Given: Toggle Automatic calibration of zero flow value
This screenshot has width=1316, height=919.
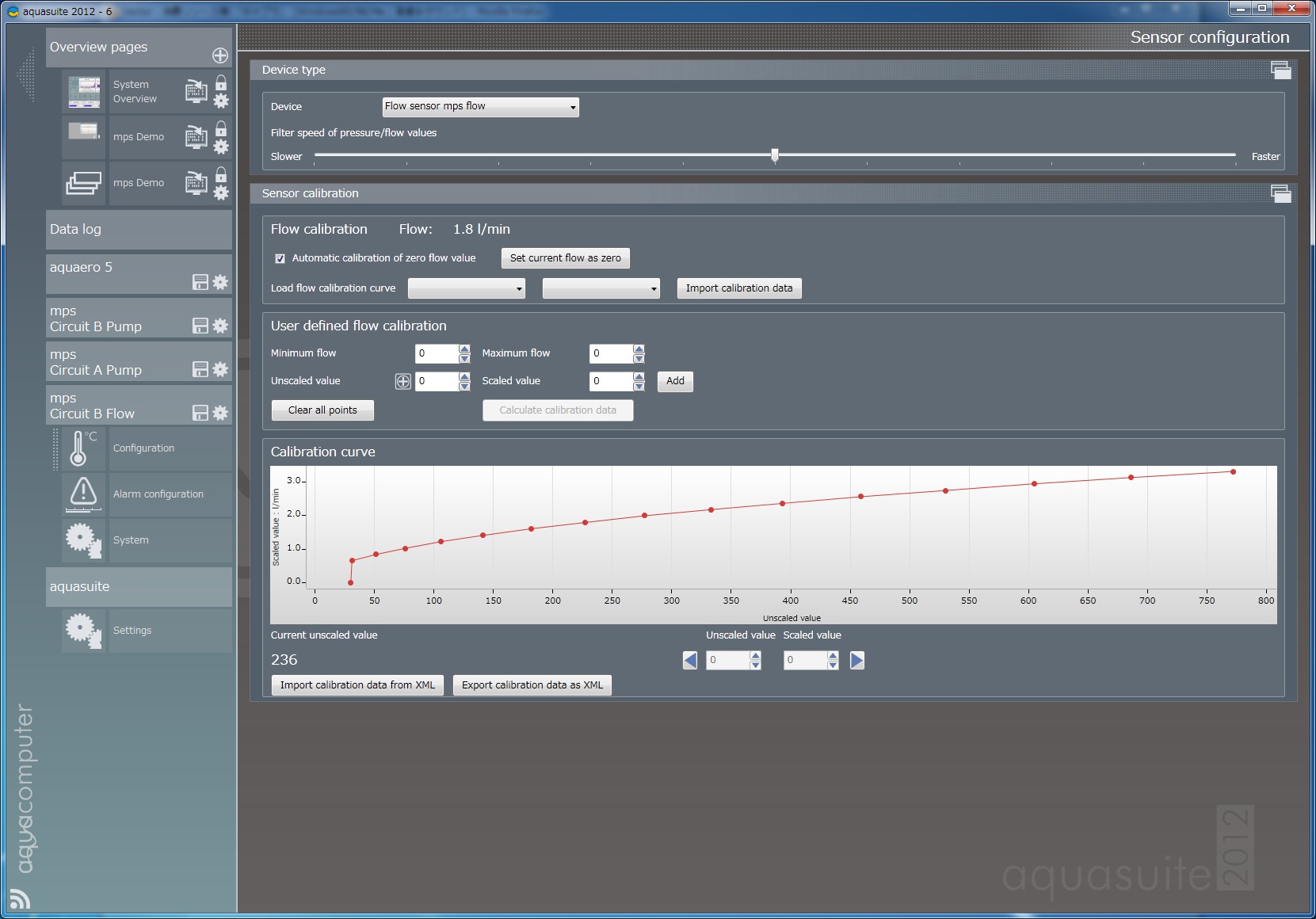Looking at the screenshot, I should [x=280, y=258].
